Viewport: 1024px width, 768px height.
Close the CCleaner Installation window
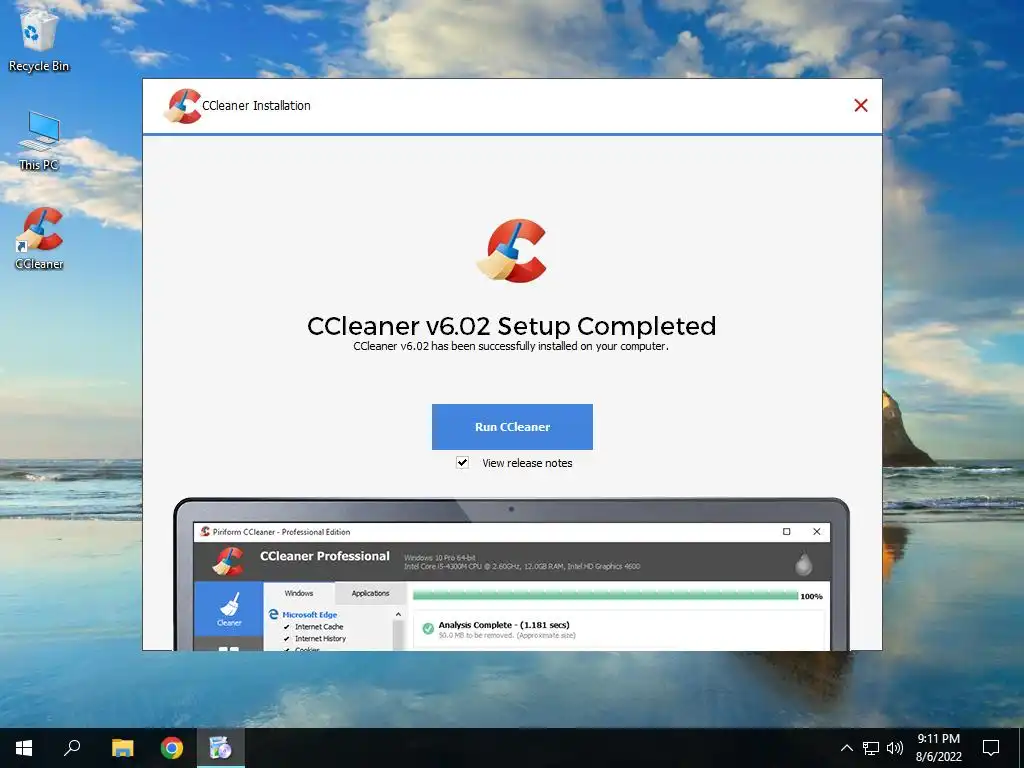pos(861,105)
